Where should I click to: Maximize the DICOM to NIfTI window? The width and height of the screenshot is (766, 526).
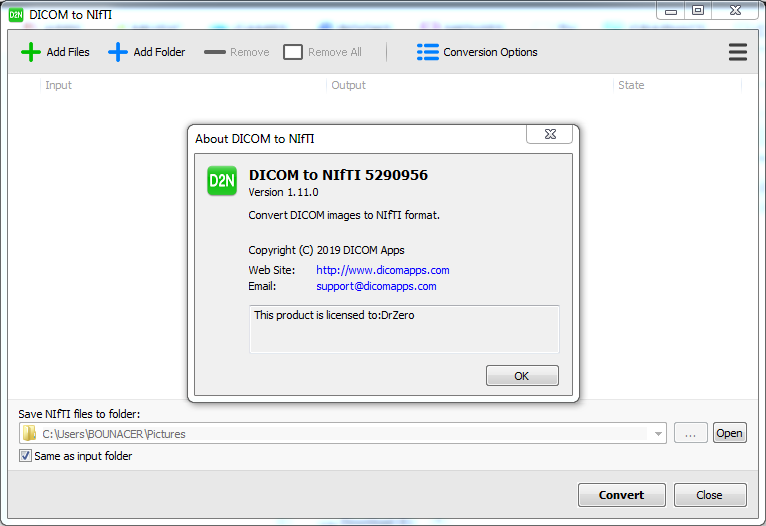(x=698, y=10)
